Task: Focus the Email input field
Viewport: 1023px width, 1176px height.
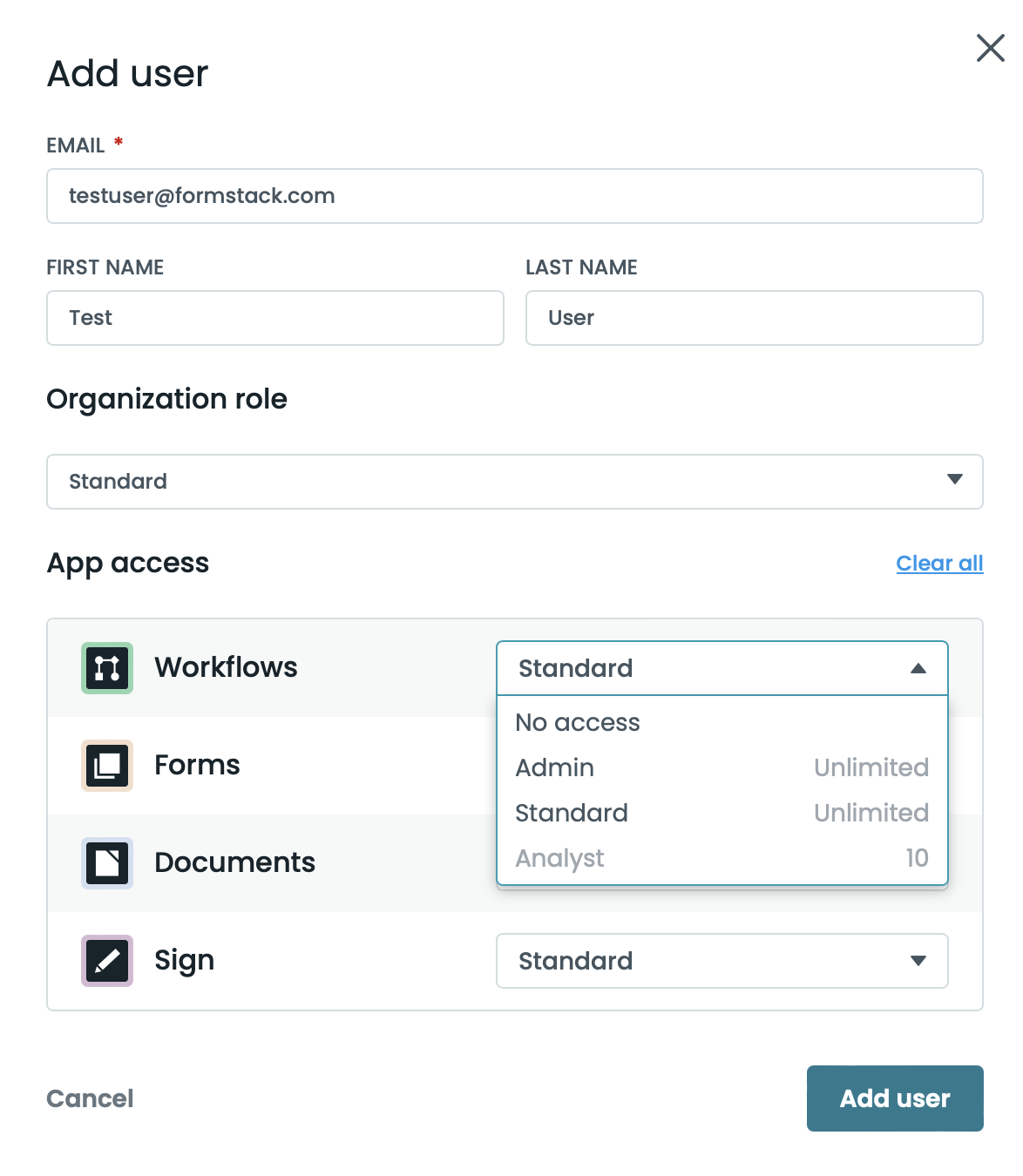Action: (x=514, y=196)
